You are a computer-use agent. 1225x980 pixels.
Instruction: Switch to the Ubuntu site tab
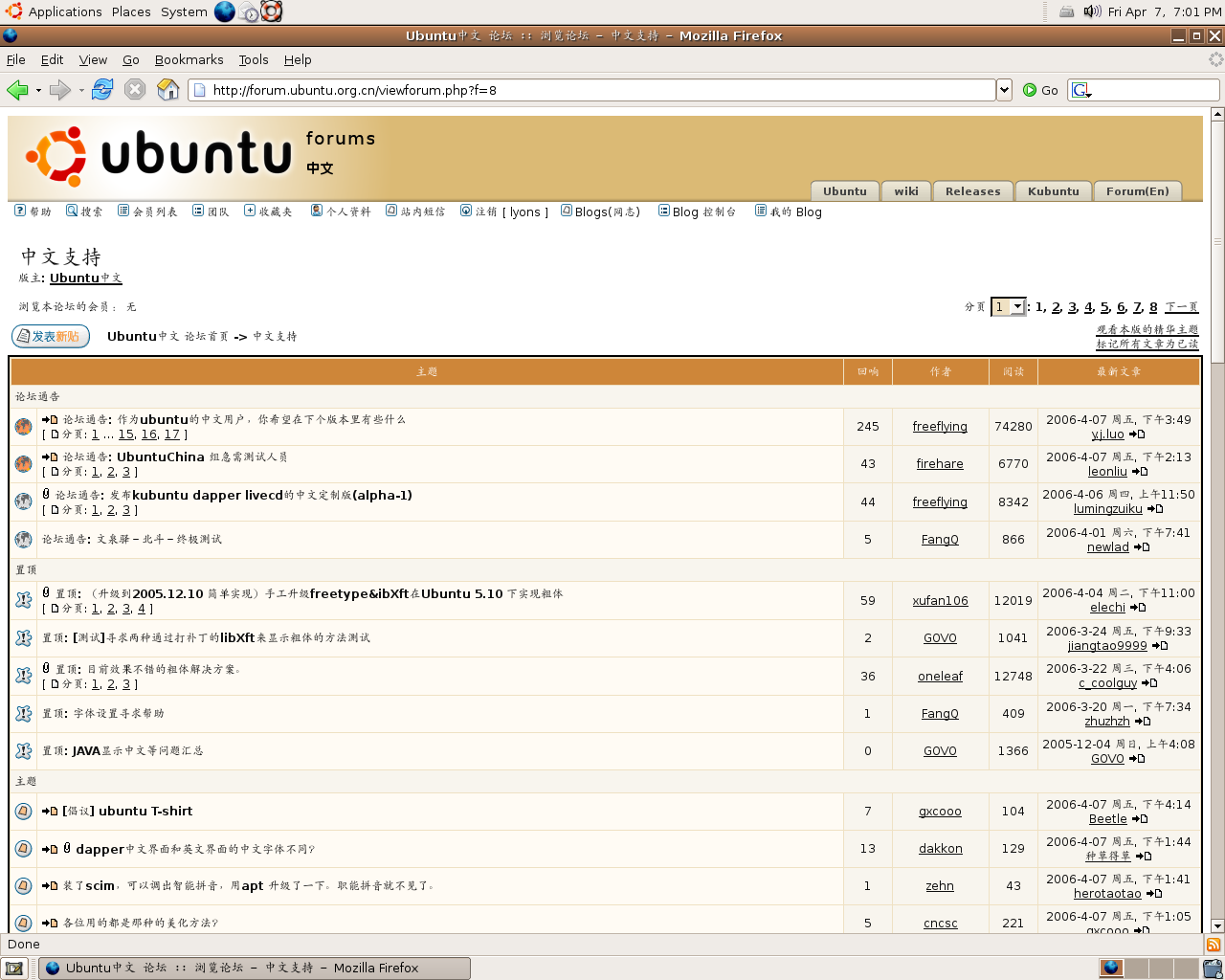(x=844, y=190)
